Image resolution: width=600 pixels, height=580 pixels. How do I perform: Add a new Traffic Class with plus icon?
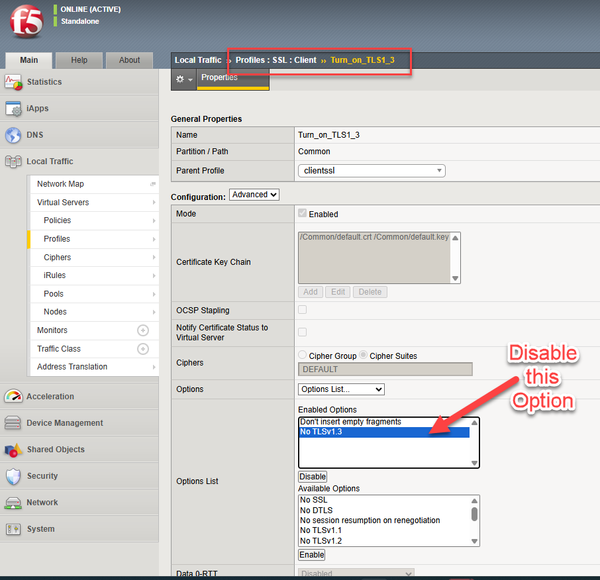click(143, 349)
